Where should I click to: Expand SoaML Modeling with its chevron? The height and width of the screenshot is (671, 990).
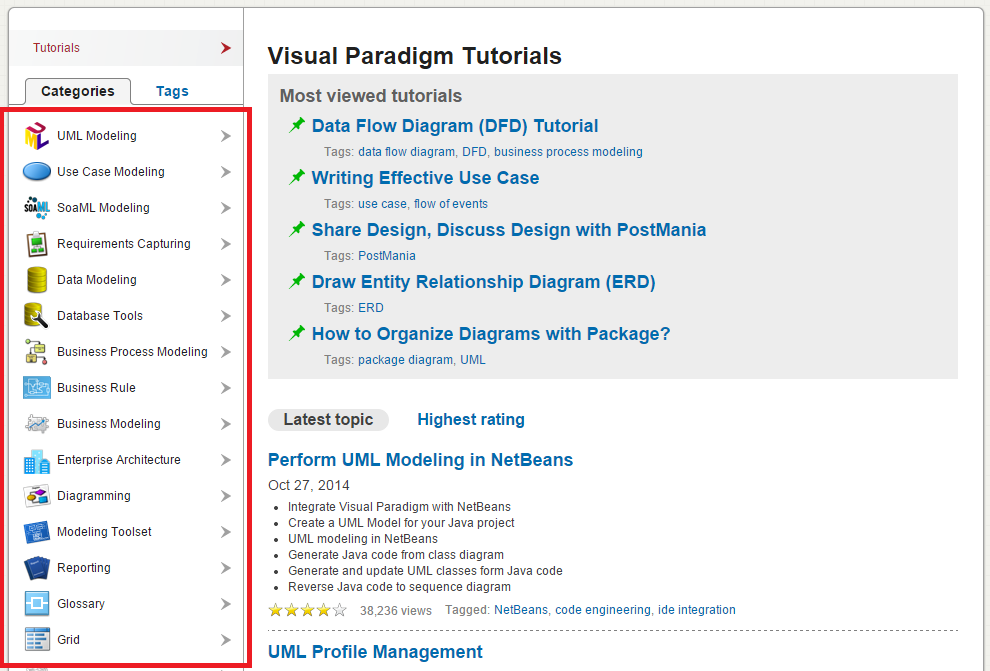click(x=225, y=208)
